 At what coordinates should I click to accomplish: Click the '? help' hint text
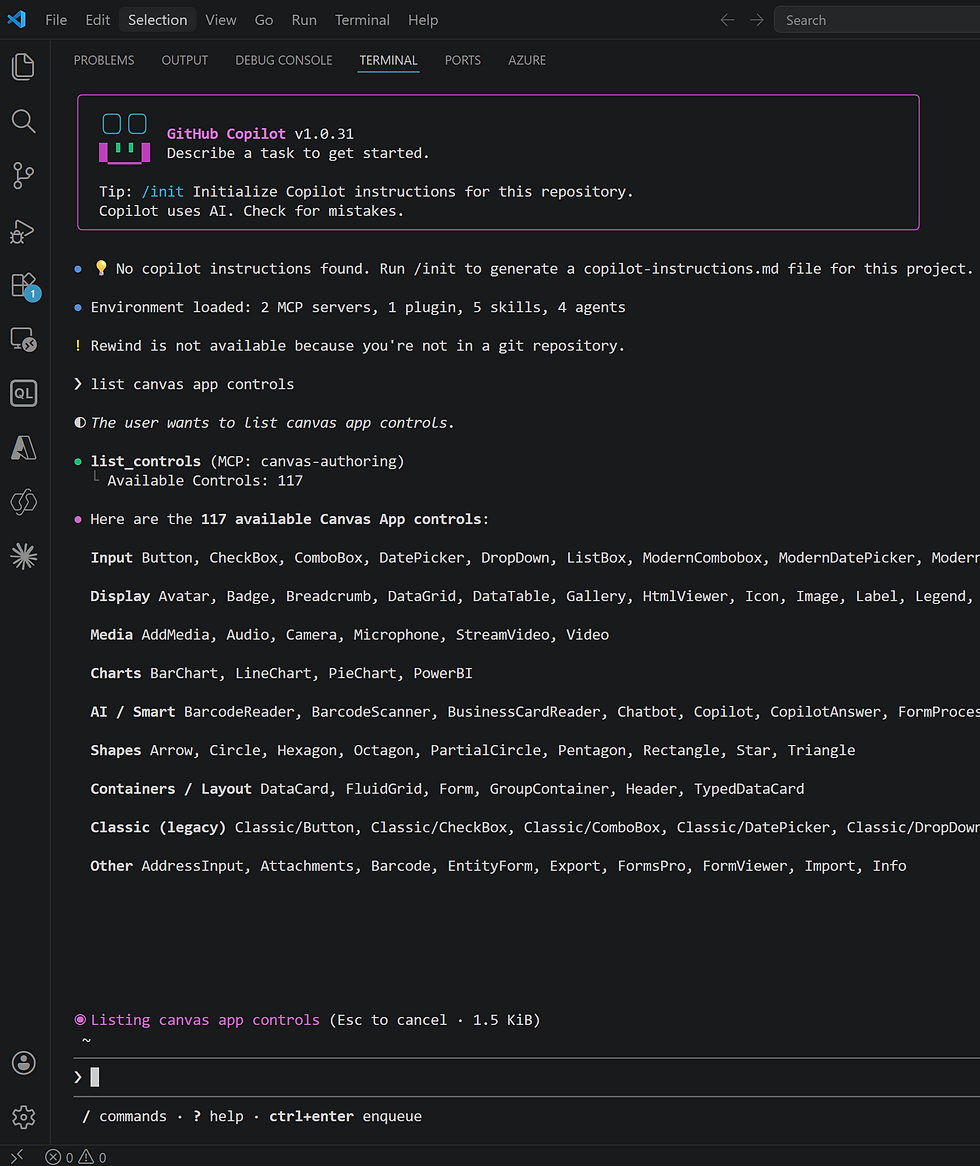pos(218,1117)
